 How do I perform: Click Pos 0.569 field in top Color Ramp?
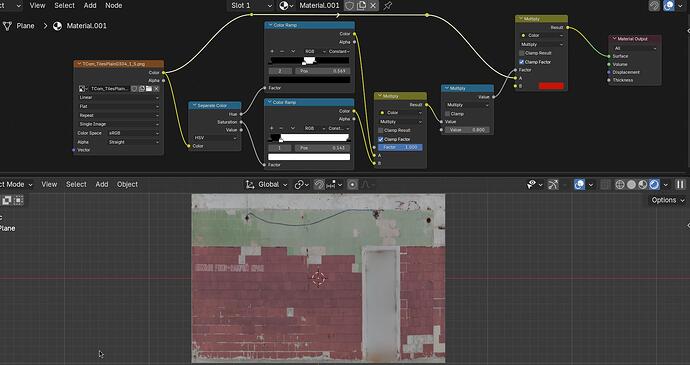(323, 71)
